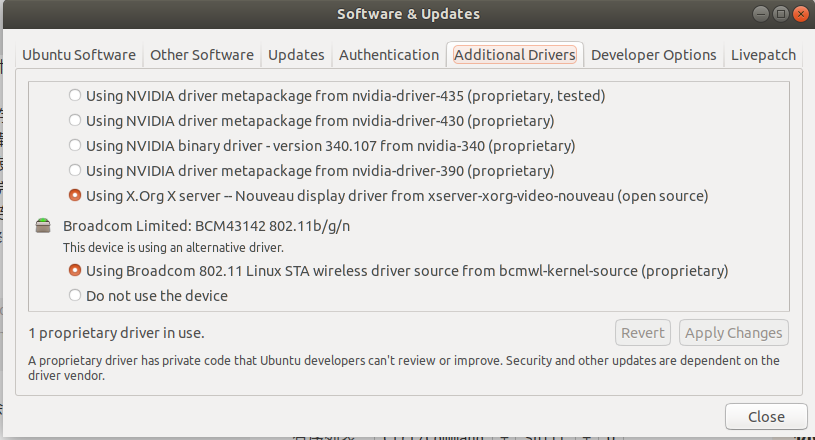Select nvidia-driver-390 proprietary radio button
This screenshot has width=815, height=440.
click(x=75, y=170)
